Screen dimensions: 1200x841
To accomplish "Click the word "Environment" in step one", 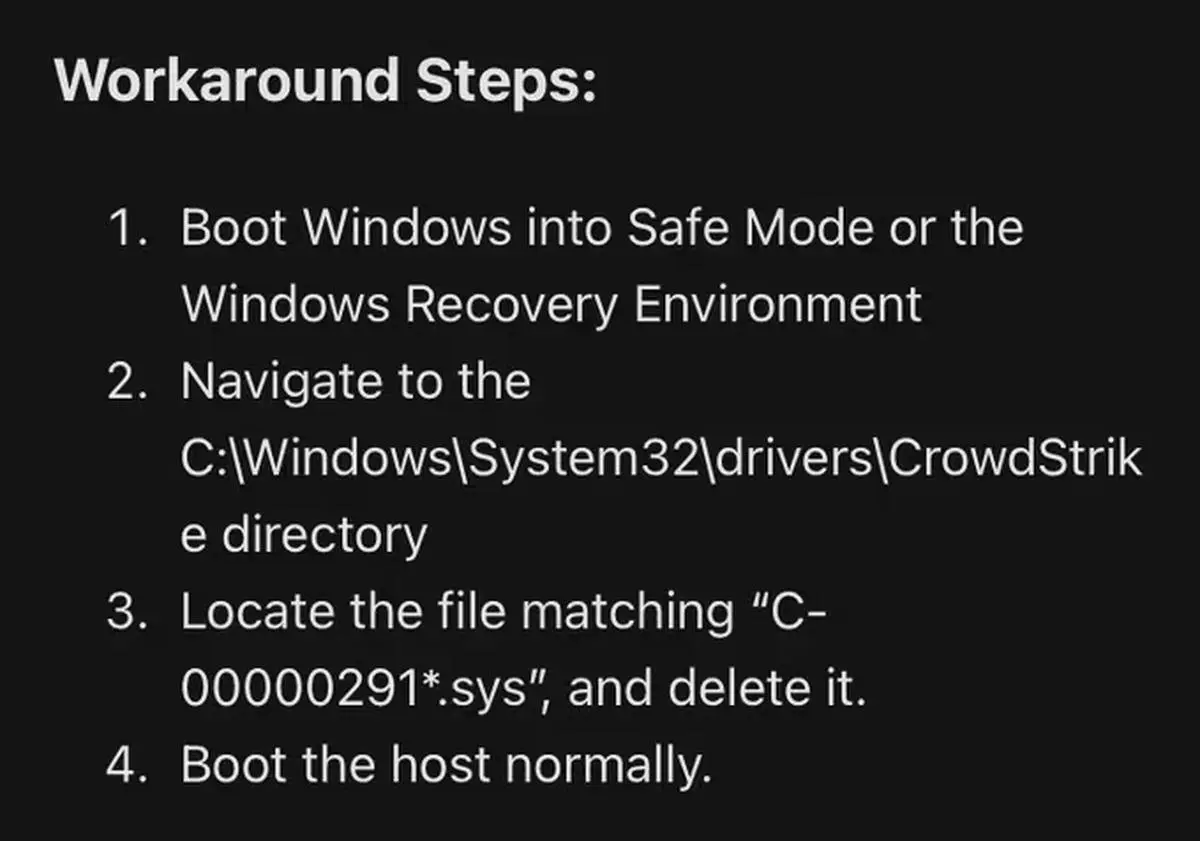I will click(778, 304).
